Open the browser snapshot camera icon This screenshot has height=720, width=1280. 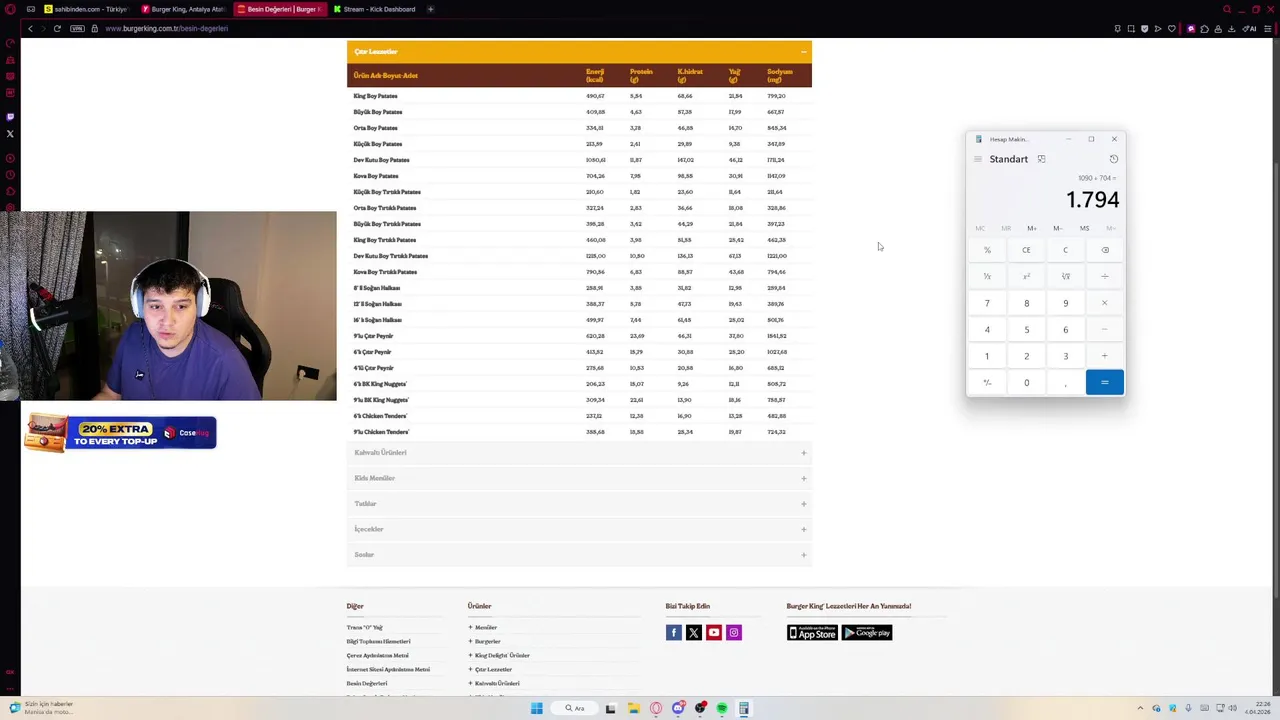(x=1131, y=28)
